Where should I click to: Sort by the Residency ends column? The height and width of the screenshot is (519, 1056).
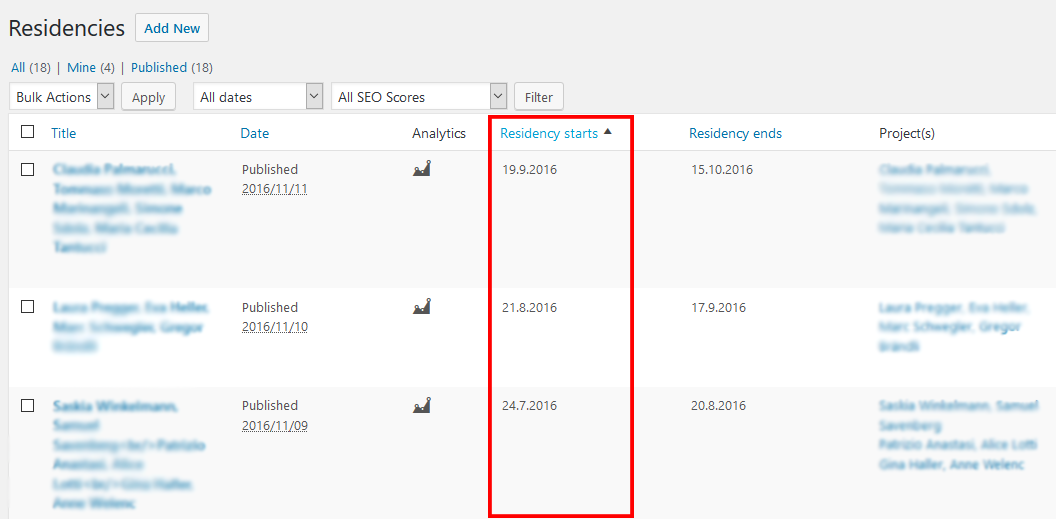(735, 133)
